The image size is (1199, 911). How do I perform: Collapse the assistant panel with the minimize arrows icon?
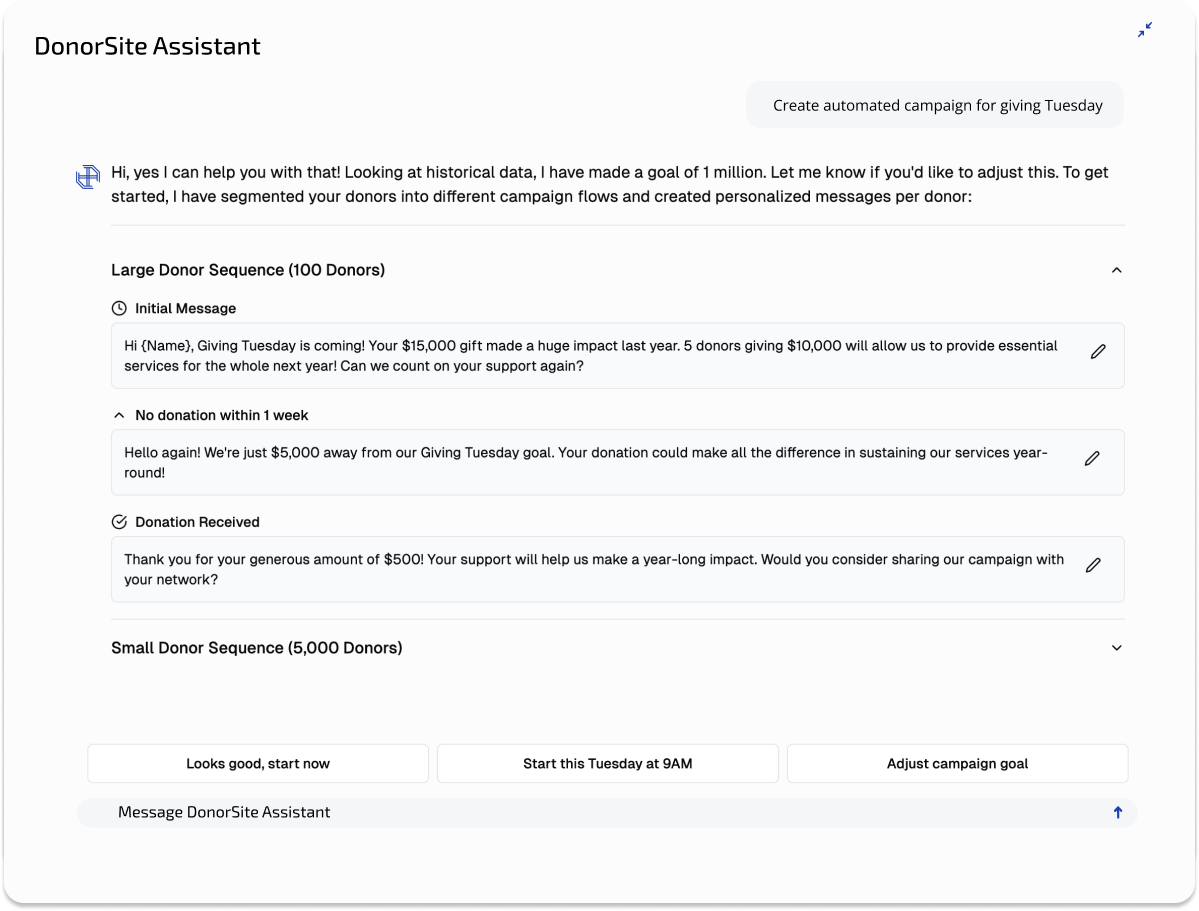pyautogui.click(x=1145, y=30)
